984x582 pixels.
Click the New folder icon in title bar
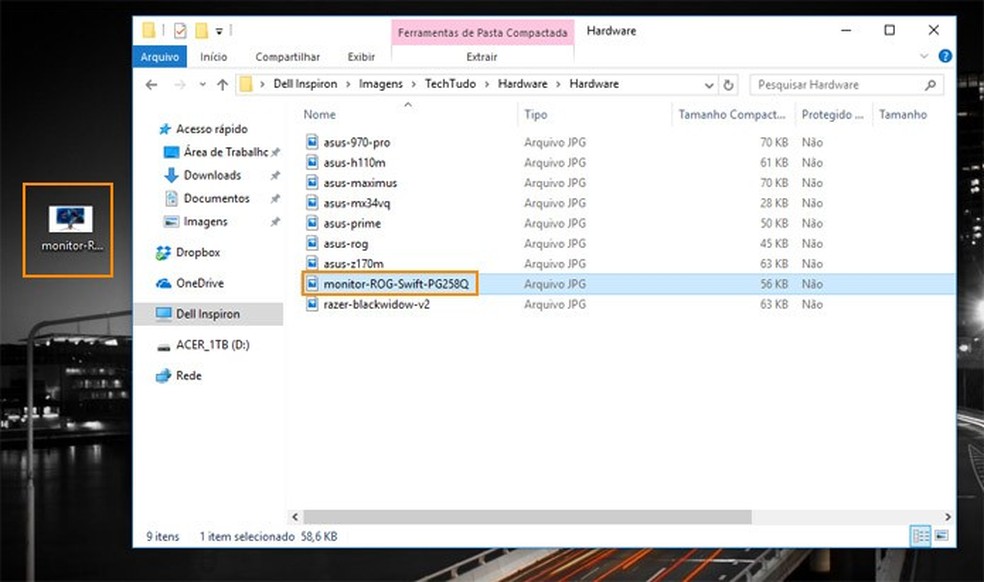(201, 30)
